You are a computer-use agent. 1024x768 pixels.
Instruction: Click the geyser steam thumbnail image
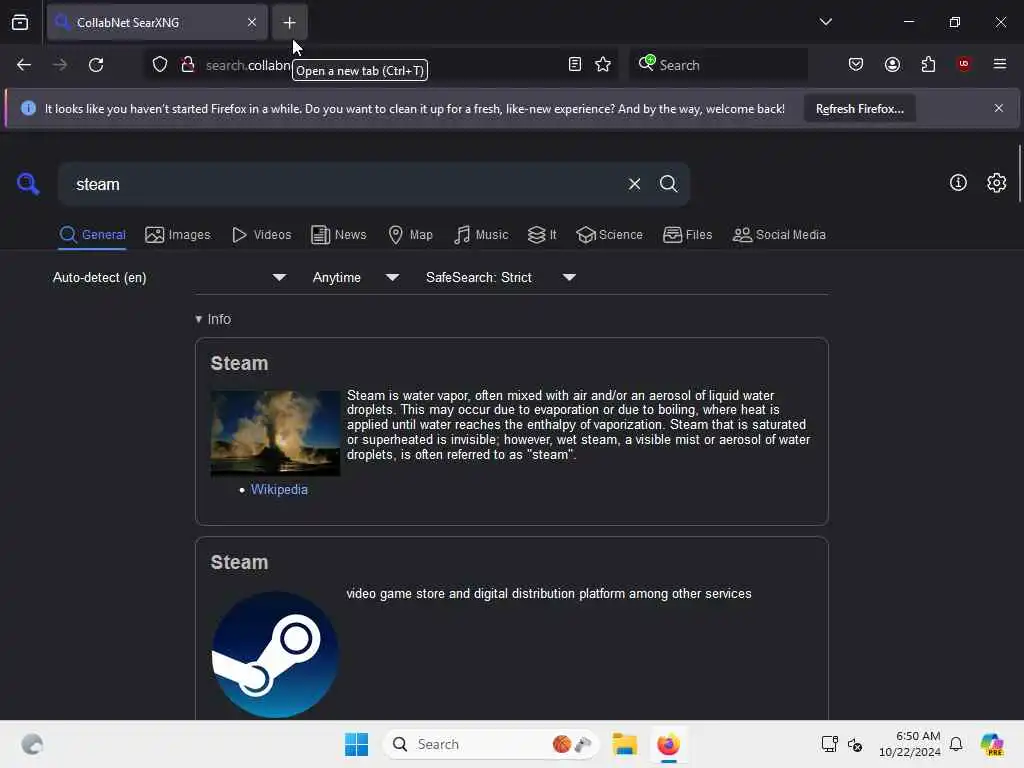tap(275, 433)
